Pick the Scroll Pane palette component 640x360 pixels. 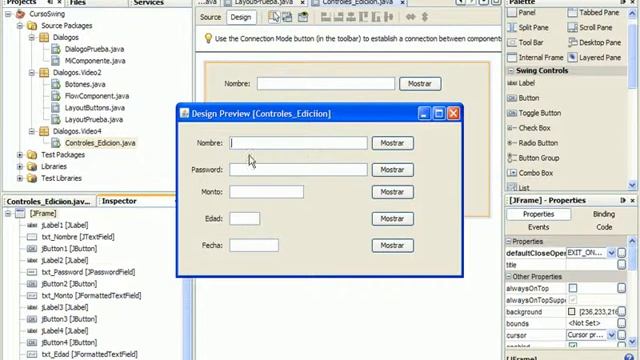click(590, 27)
